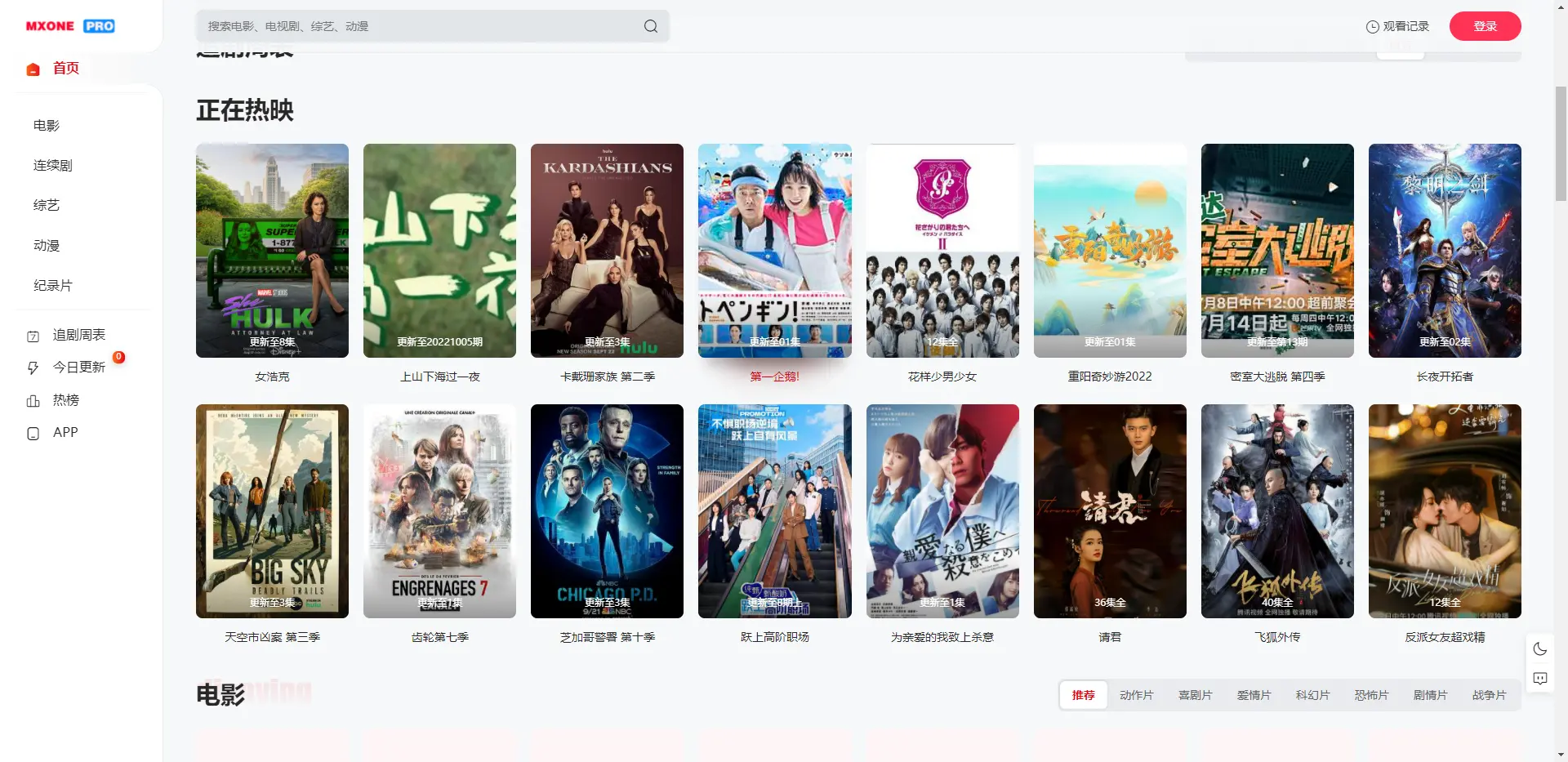
Task: Open the 女浩克 She-Hulk poster
Action: (272, 251)
